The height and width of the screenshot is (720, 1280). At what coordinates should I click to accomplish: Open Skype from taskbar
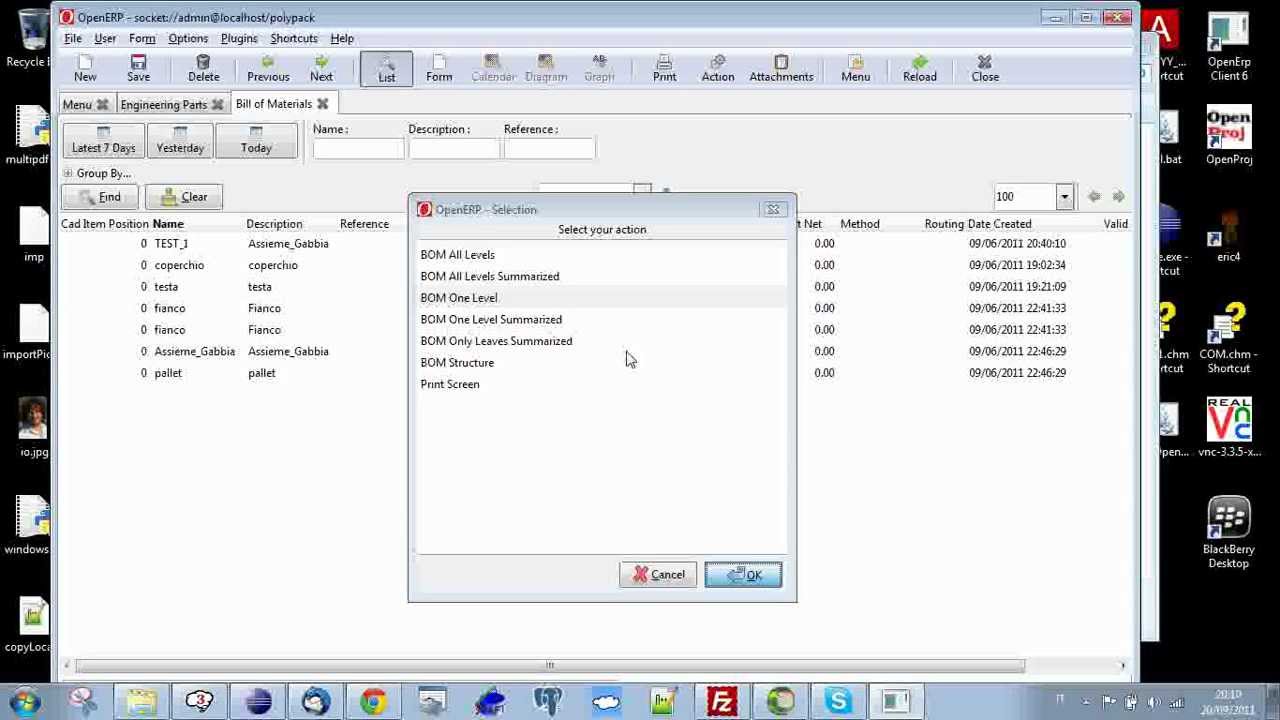838,701
